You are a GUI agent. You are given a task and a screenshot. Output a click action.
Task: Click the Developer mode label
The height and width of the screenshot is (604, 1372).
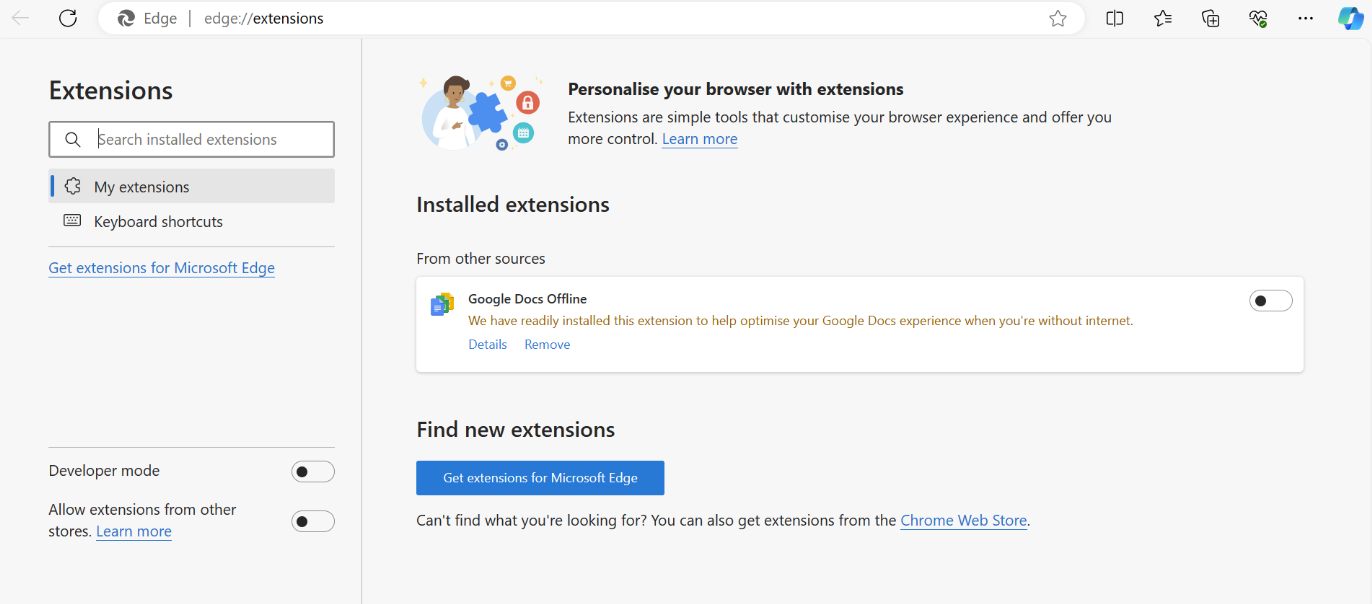point(104,471)
